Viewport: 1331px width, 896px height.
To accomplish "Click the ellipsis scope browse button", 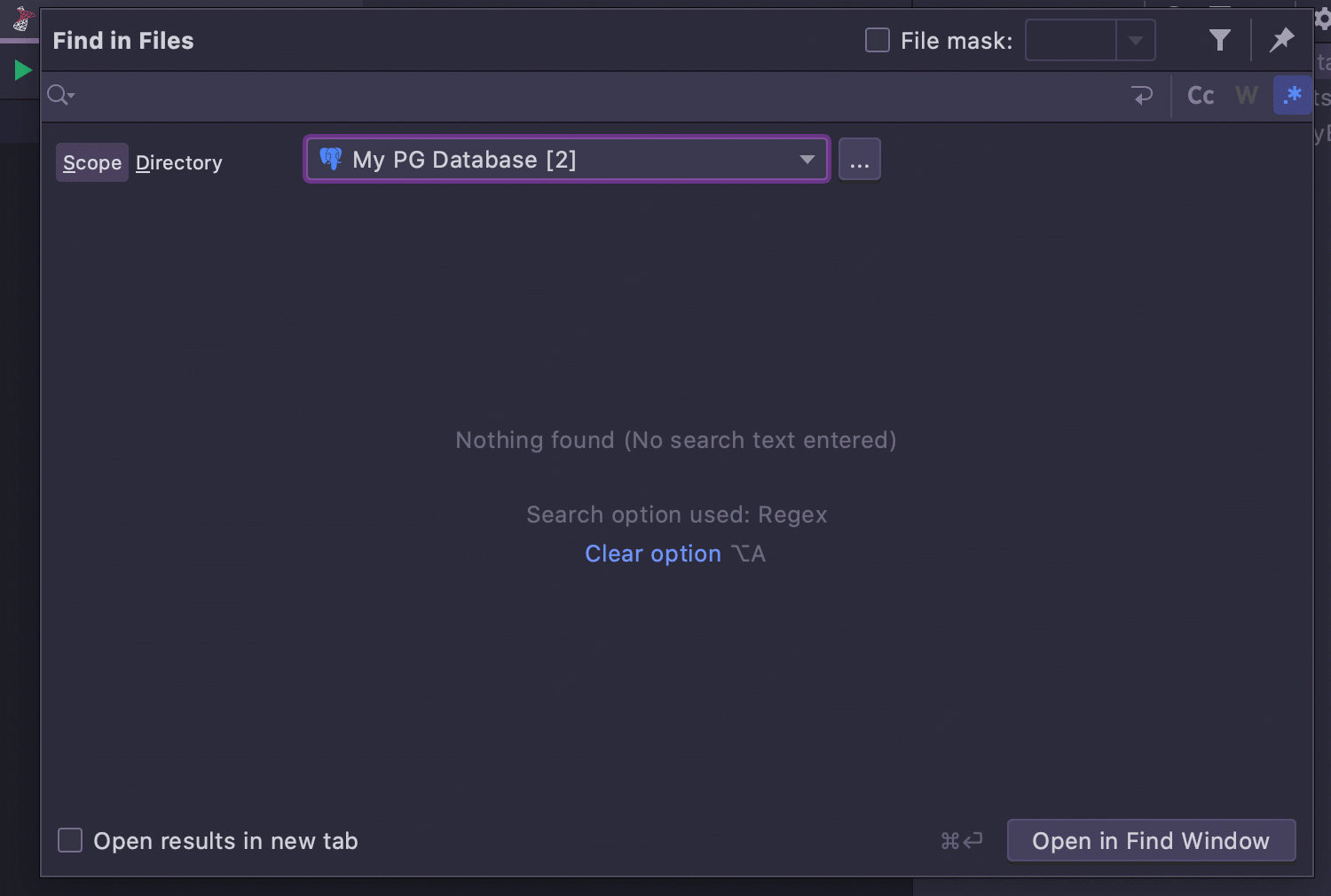I will [860, 160].
